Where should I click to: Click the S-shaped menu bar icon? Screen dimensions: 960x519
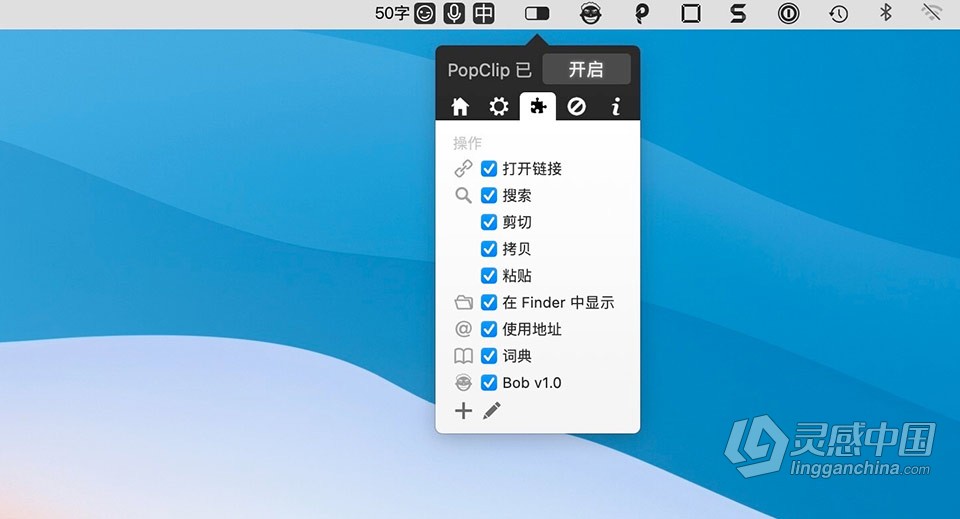pyautogui.click(x=738, y=13)
